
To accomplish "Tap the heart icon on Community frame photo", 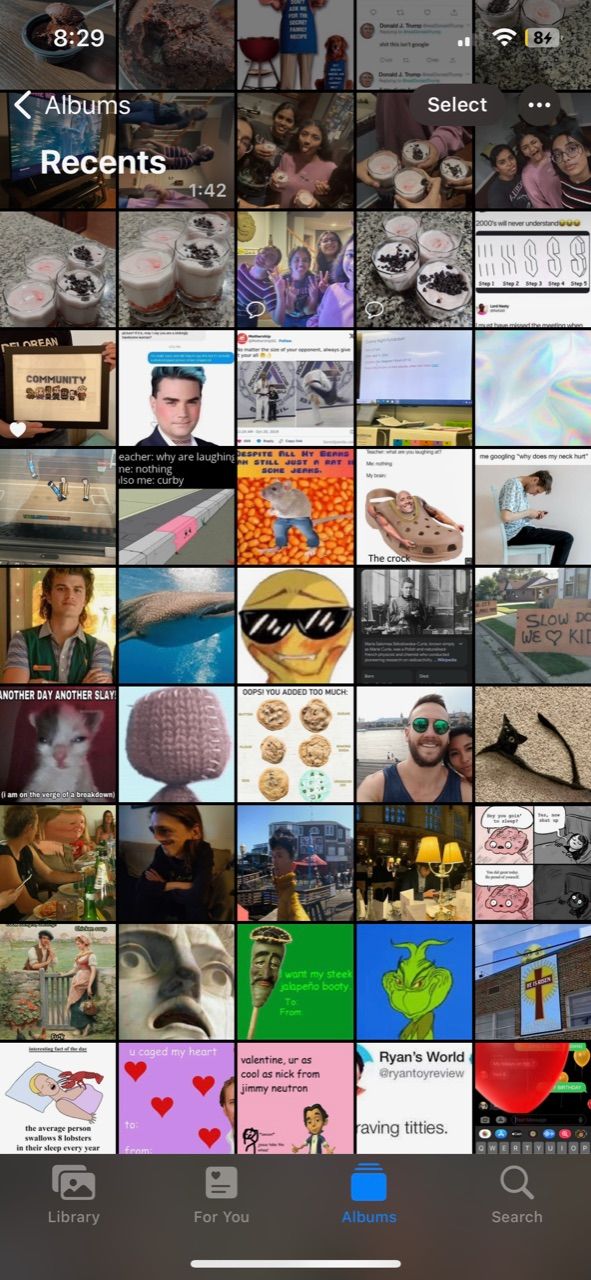I will (17, 430).
